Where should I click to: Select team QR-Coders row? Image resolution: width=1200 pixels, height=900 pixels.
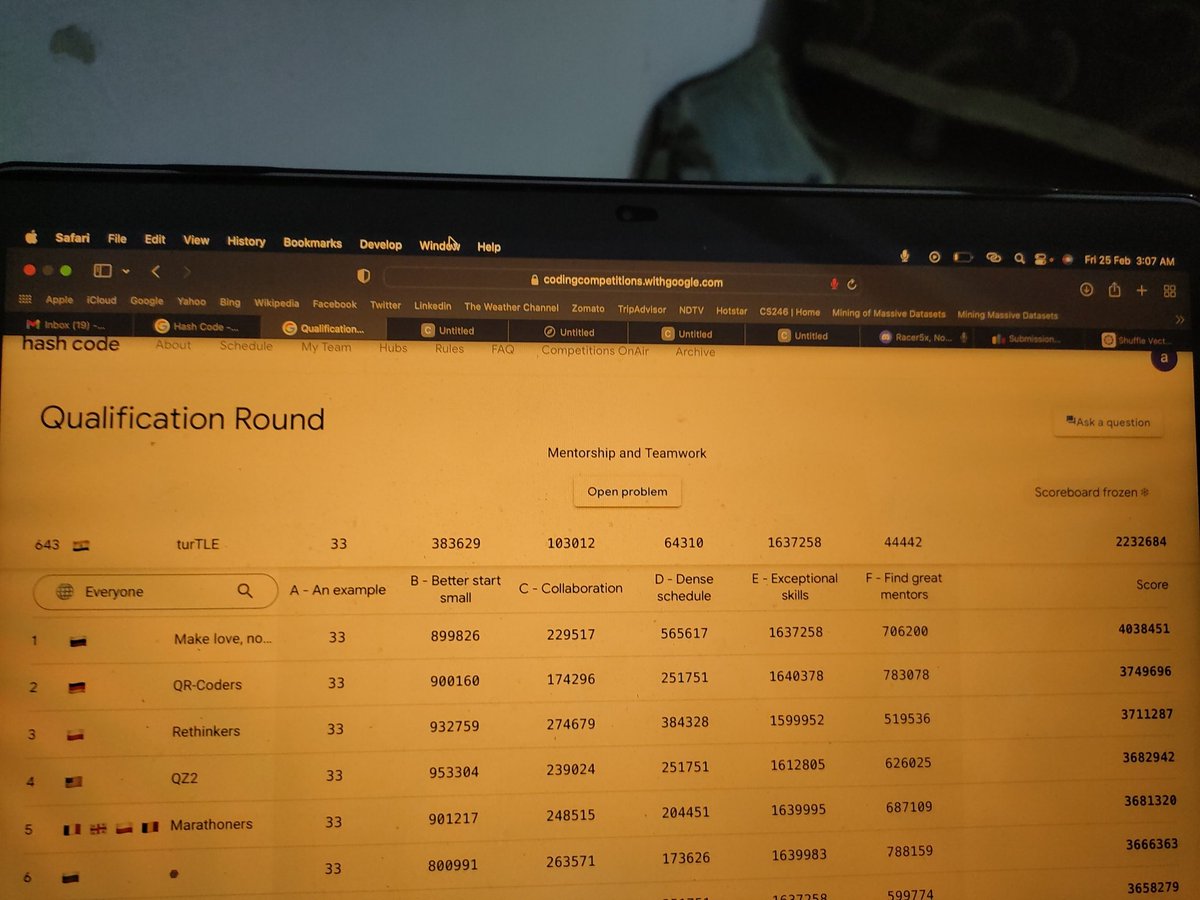tap(600, 681)
